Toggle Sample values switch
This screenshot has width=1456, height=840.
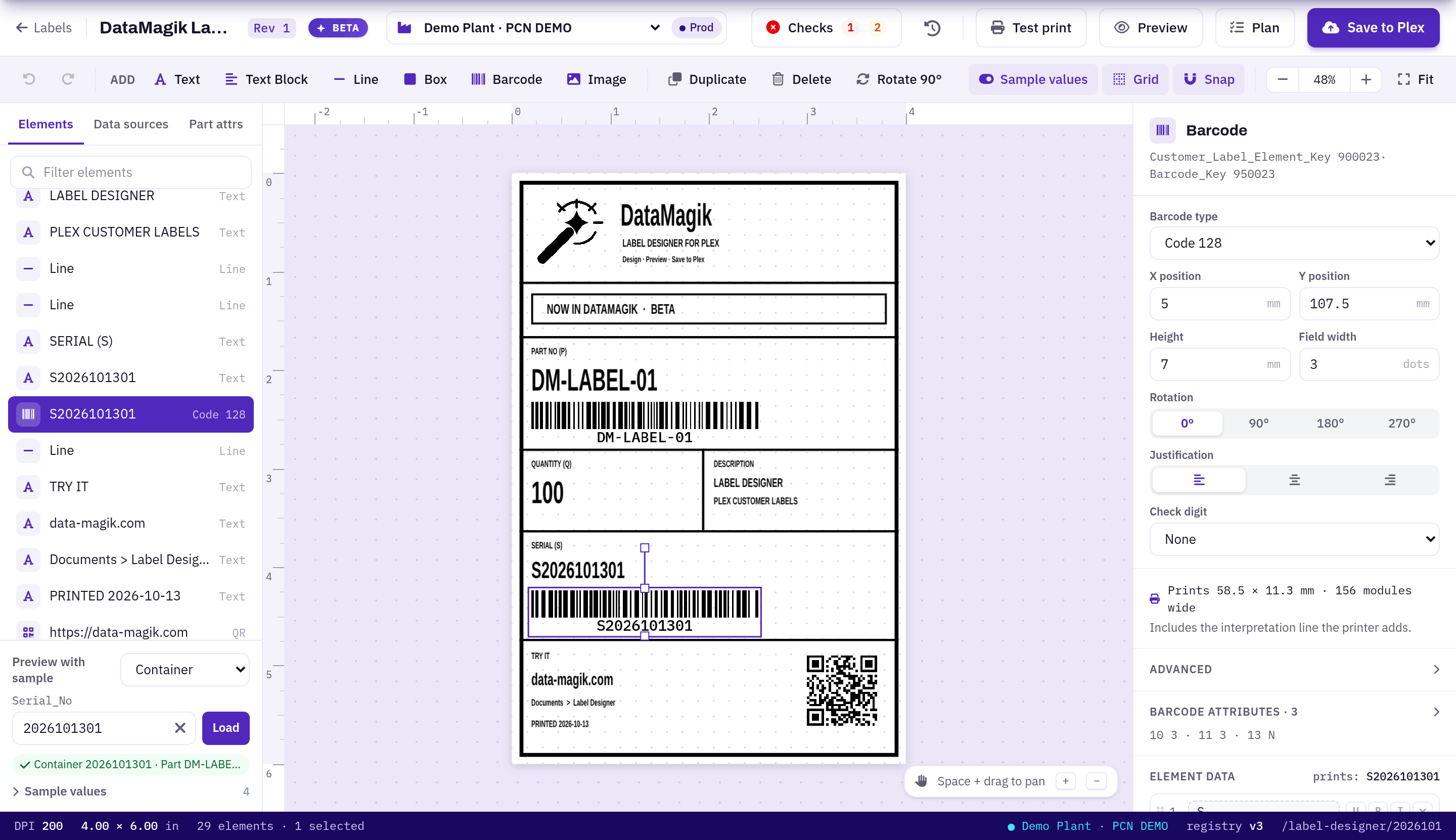(1033, 79)
